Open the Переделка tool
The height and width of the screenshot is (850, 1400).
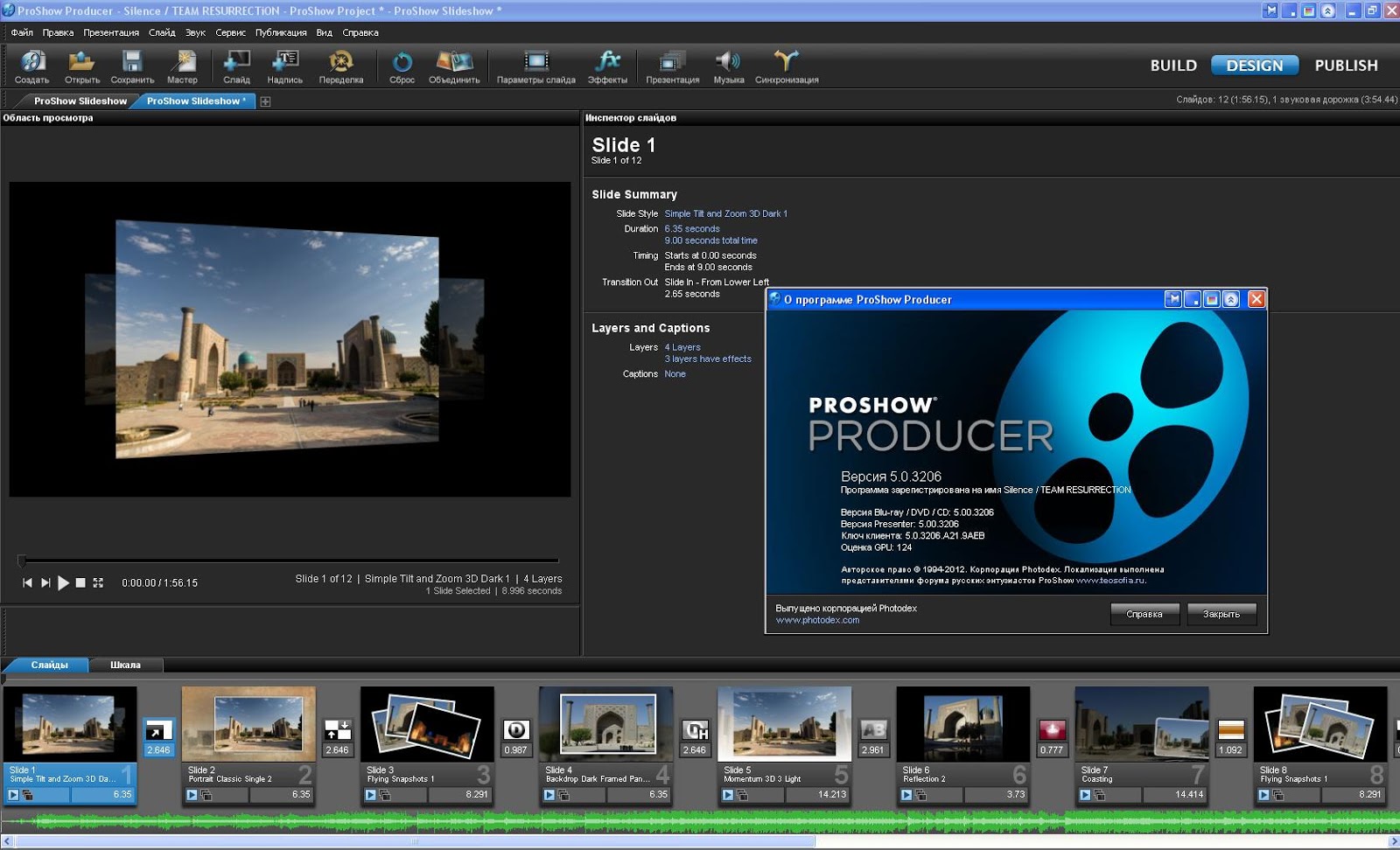tap(341, 65)
